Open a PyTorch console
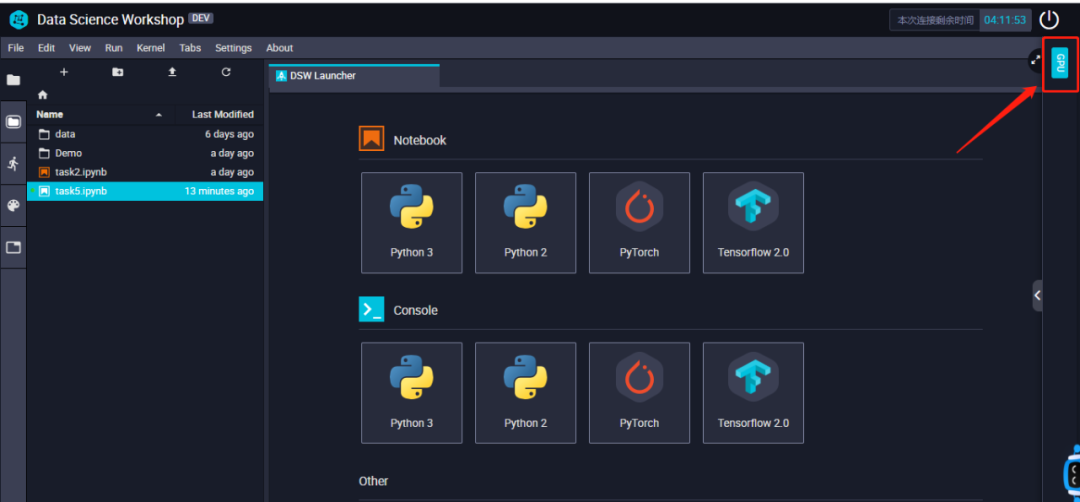Image resolution: width=1080 pixels, height=502 pixels. [639, 393]
